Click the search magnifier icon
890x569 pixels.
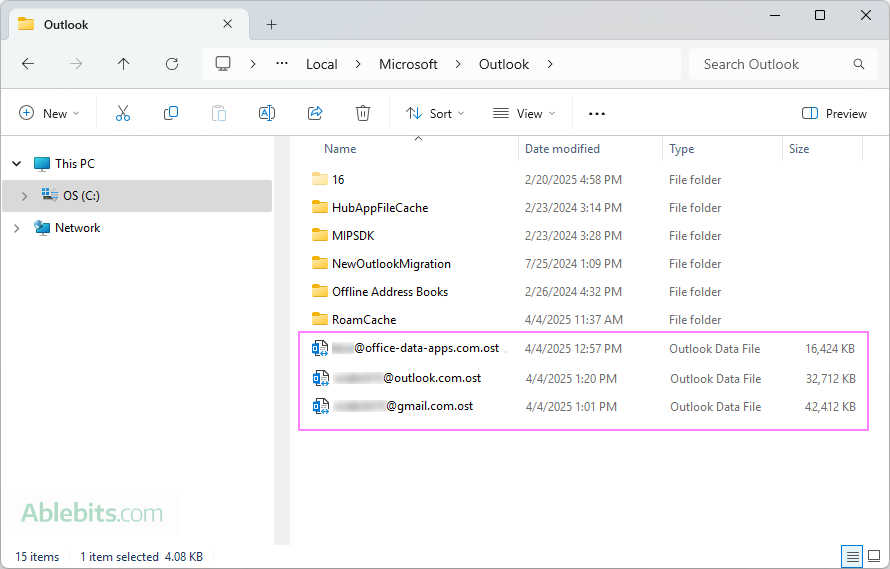[859, 64]
